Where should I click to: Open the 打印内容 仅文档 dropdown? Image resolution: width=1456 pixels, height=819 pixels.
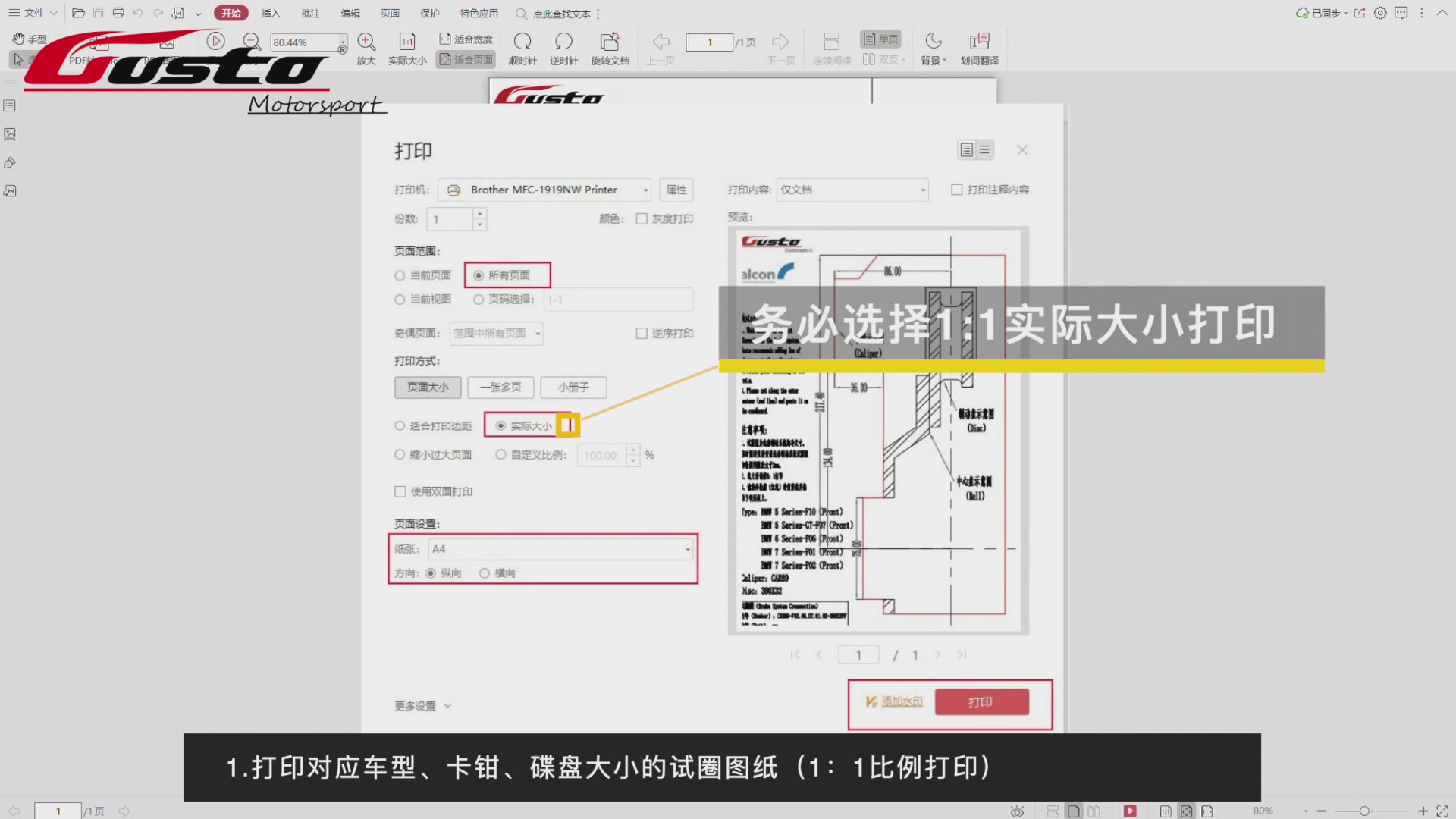[853, 190]
